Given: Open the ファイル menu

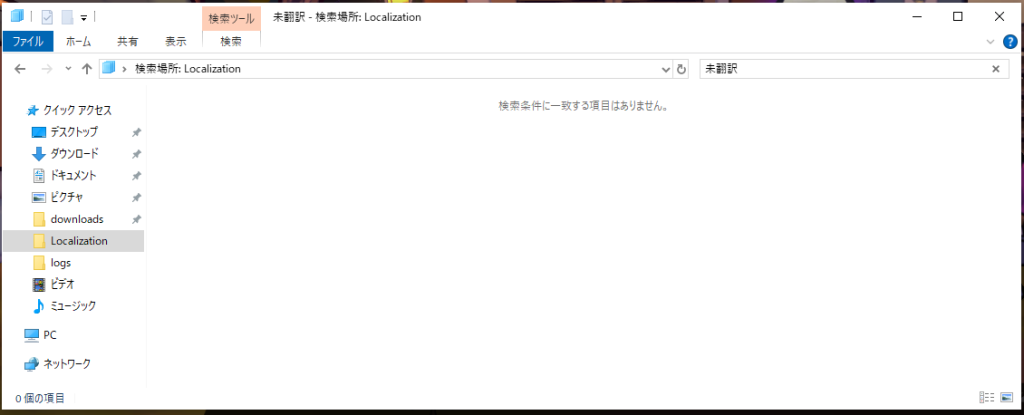Looking at the screenshot, I should coord(27,41).
